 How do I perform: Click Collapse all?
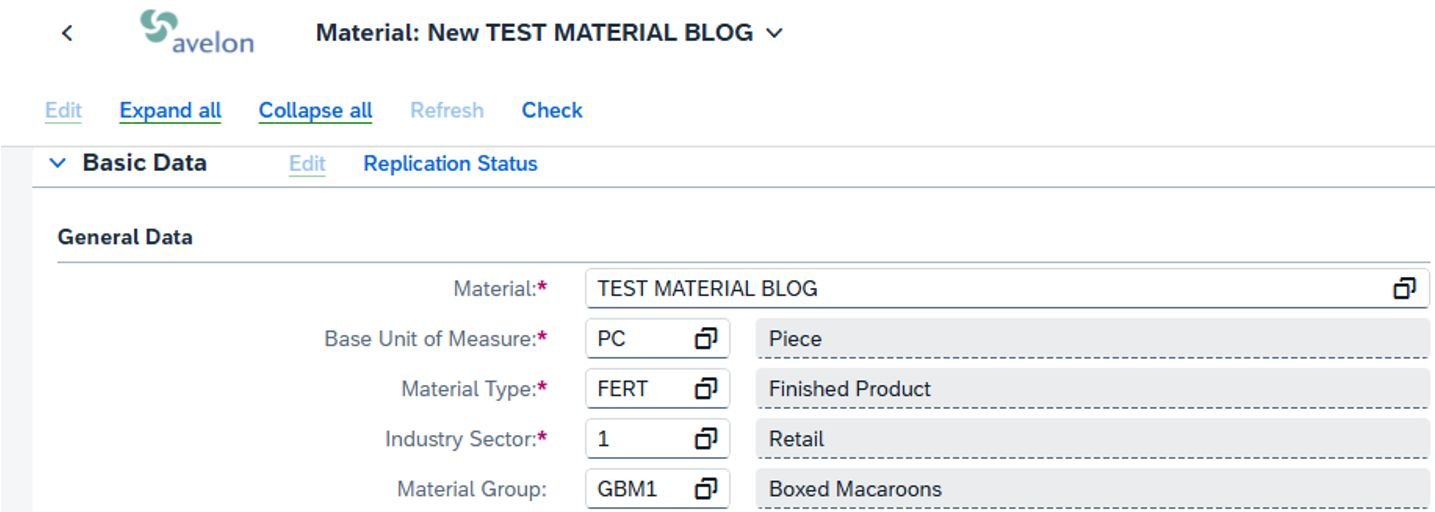(x=315, y=110)
